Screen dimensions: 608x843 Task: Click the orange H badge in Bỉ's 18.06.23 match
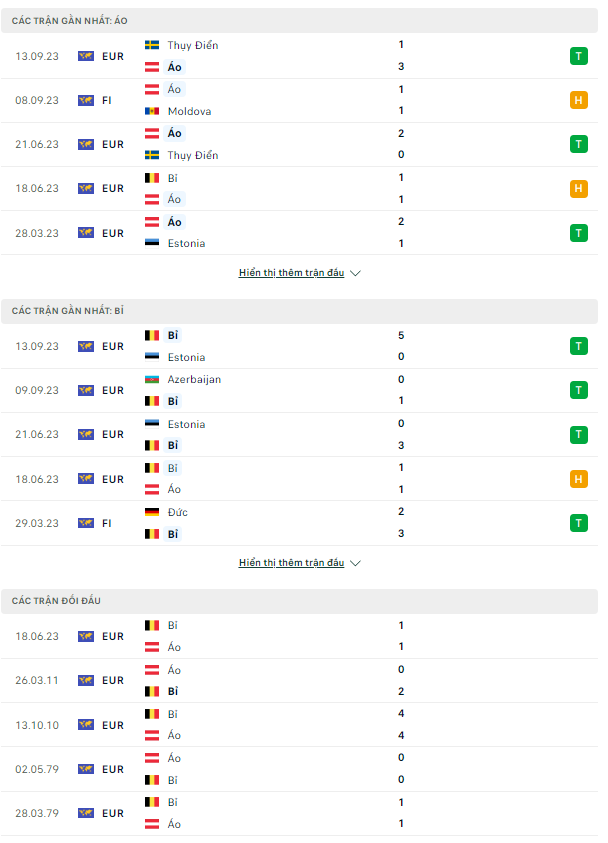pyautogui.click(x=578, y=479)
